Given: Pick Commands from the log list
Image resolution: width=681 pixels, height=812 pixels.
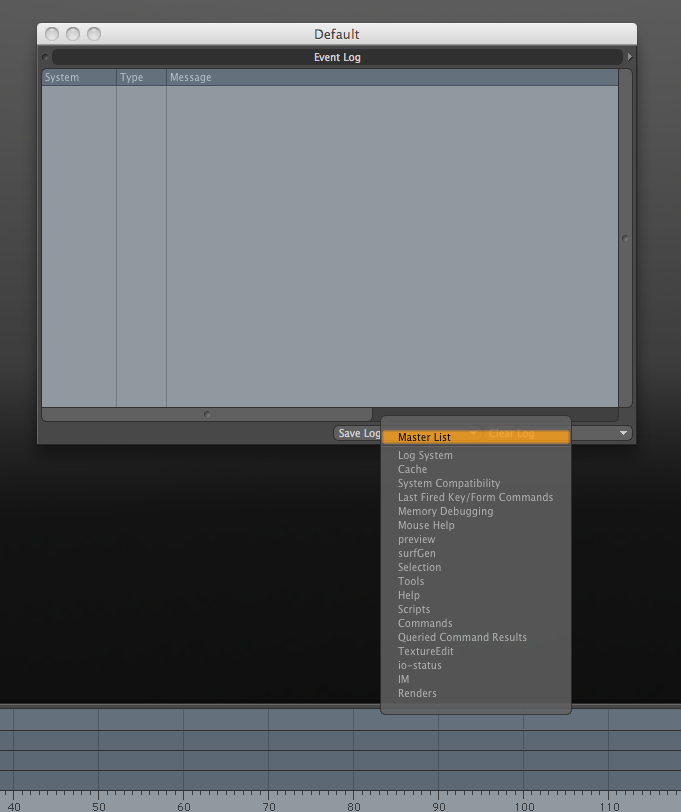Looking at the screenshot, I should [476, 623].
